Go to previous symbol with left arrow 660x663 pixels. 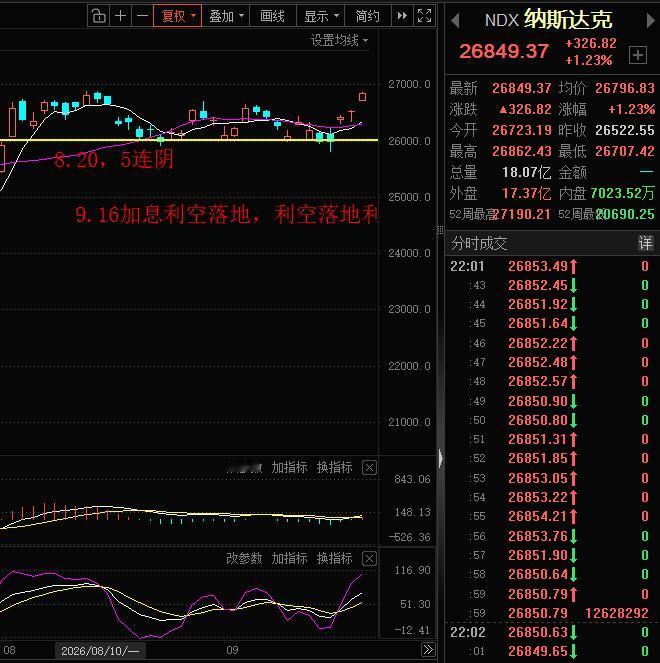tap(455, 20)
